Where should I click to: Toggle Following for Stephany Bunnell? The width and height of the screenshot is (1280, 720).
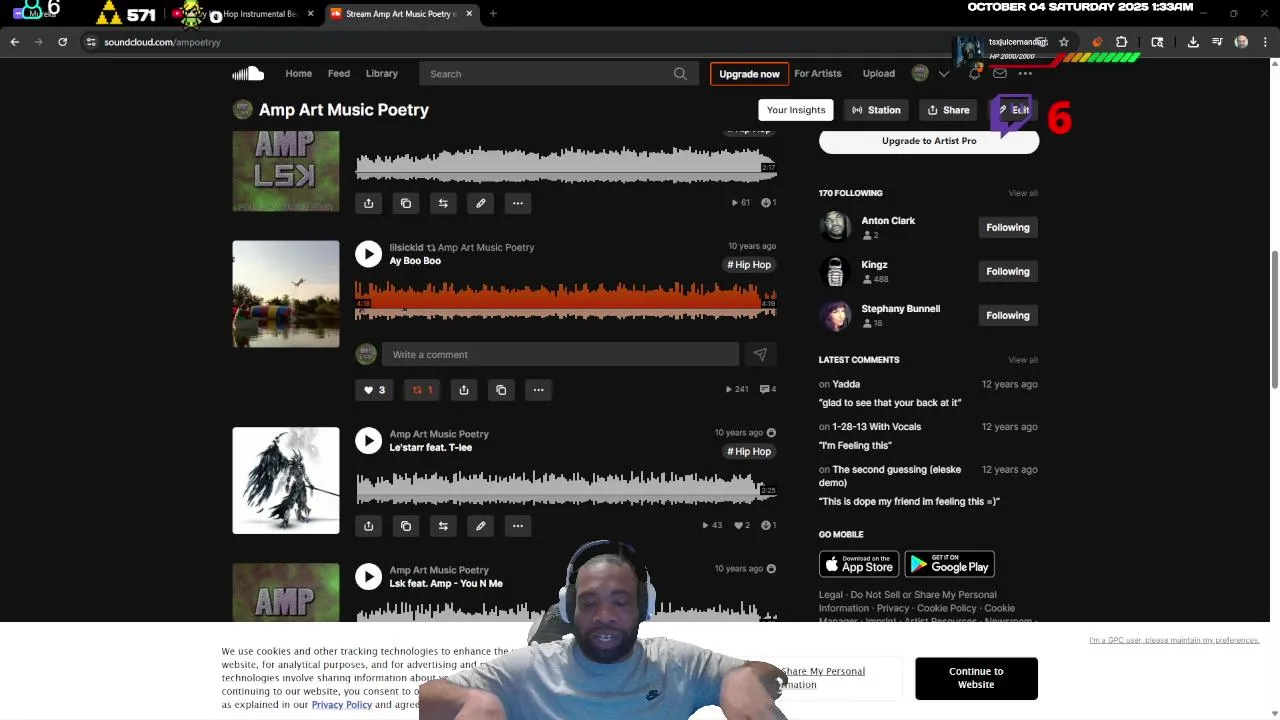coord(1008,315)
